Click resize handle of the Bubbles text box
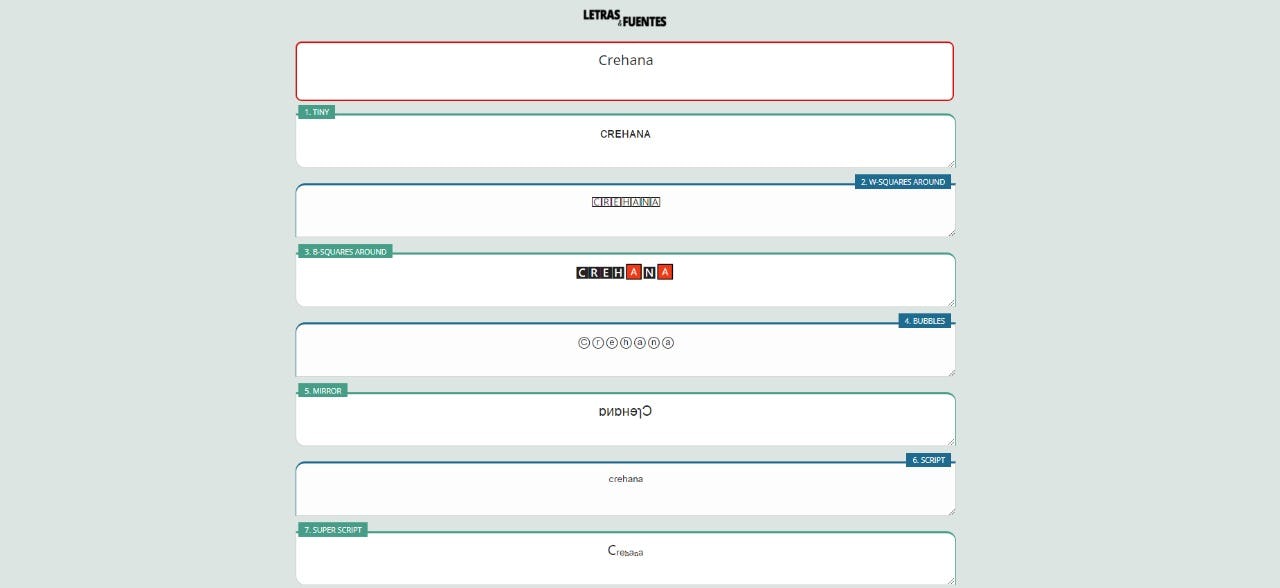 [x=950, y=372]
